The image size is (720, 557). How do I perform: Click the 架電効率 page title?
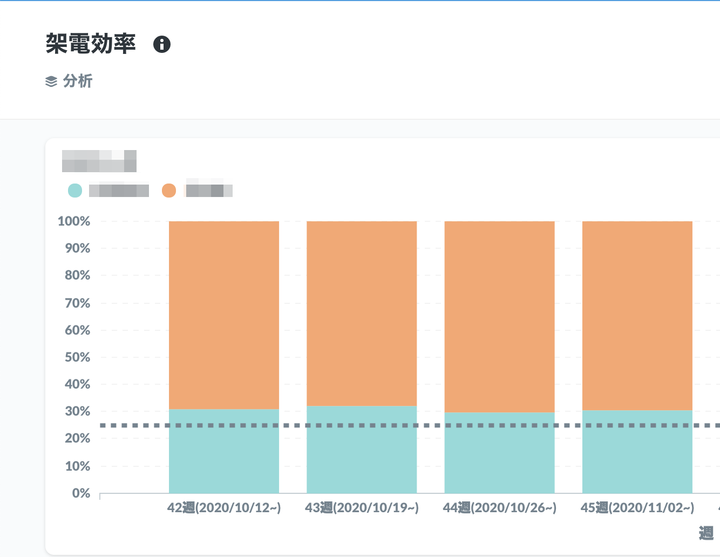click(x=91, y=44)
